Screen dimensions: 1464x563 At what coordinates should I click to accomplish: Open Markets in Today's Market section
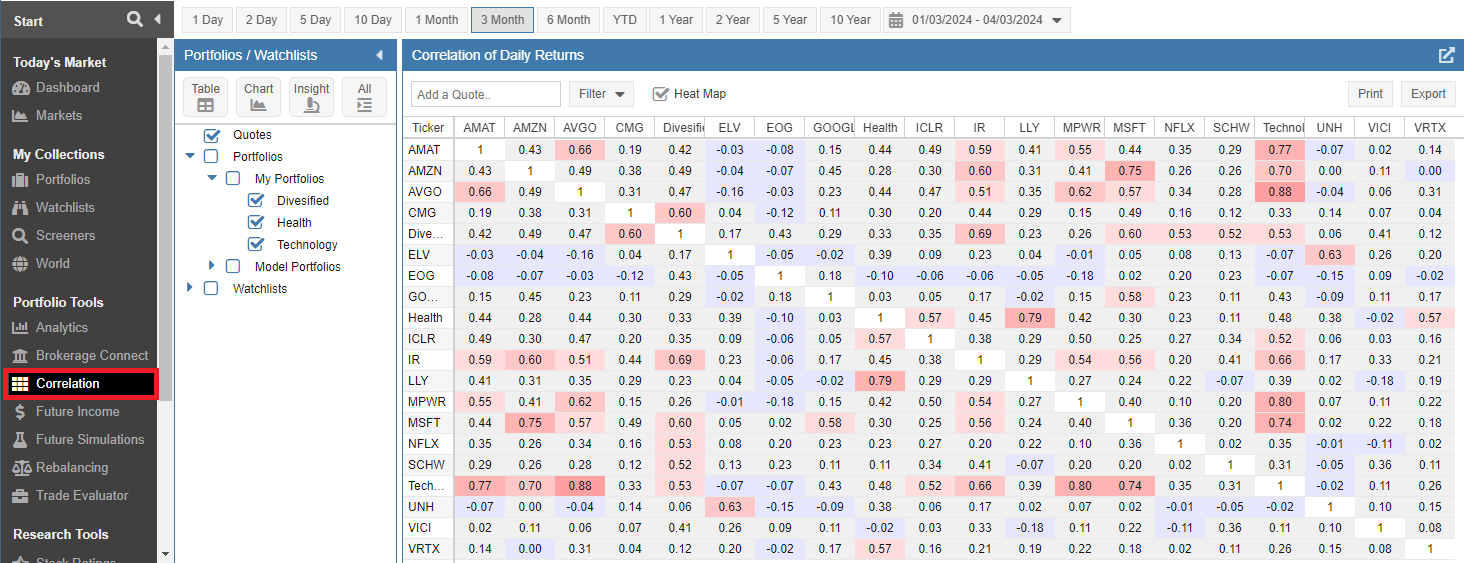coord(59,116)
